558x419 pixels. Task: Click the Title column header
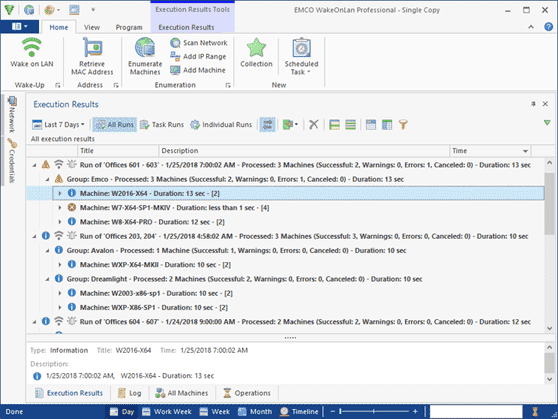117,151
